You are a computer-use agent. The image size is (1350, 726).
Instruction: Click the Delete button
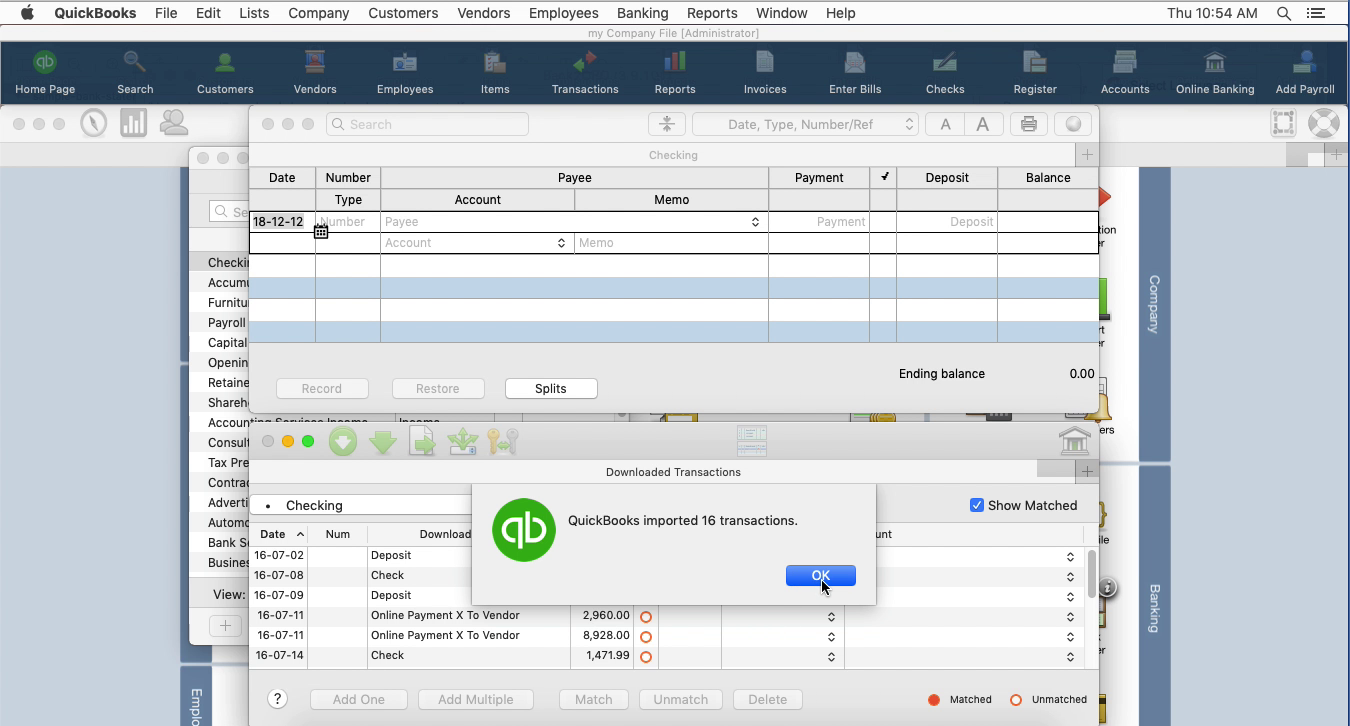click(768, 699)
